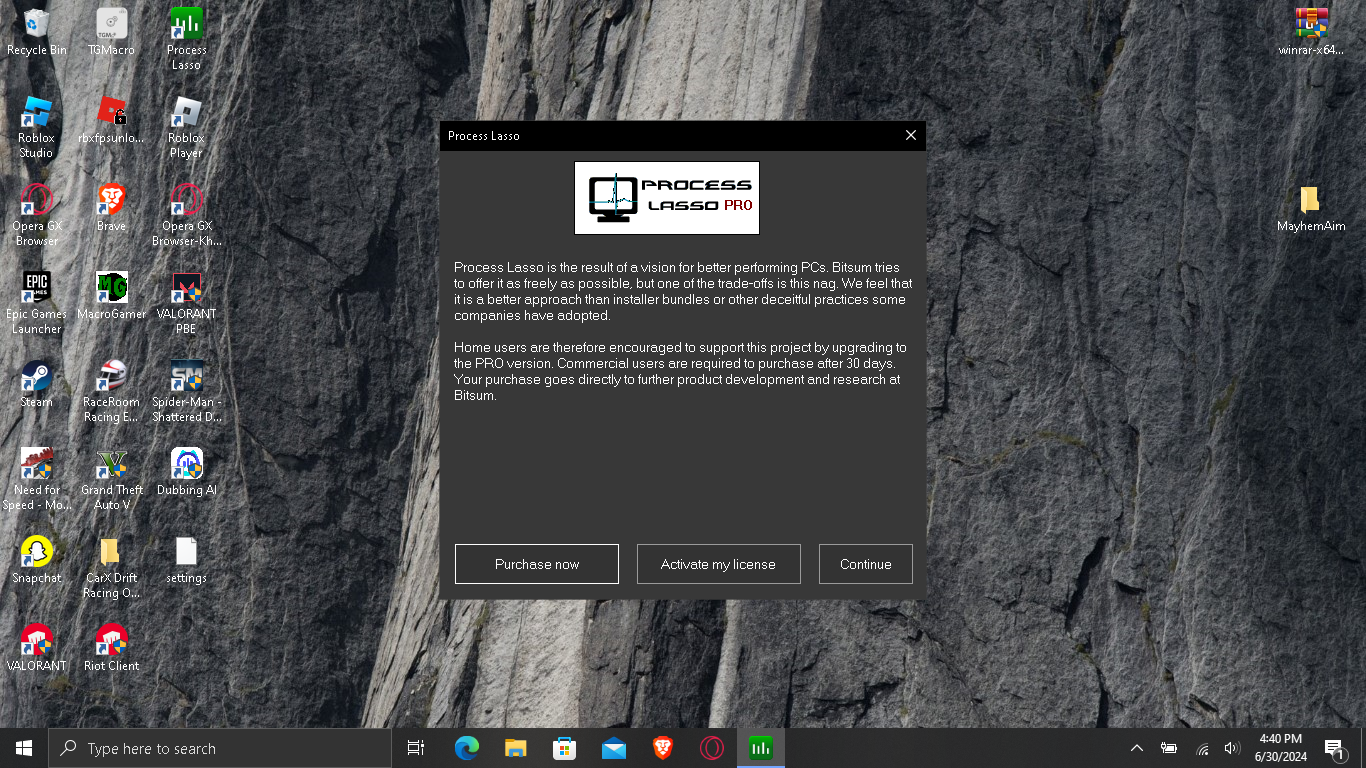Screen dimensions: 1366x768
Task: Select the Epic Games Launcher icon
Action: click(x=37, y=303)
